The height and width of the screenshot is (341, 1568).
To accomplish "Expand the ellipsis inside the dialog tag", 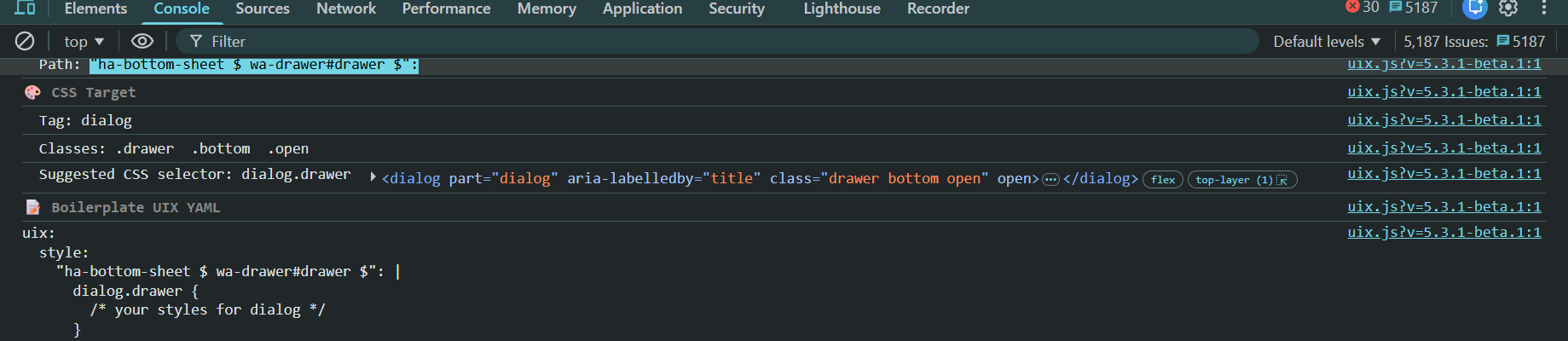I will pos(1050,179).
